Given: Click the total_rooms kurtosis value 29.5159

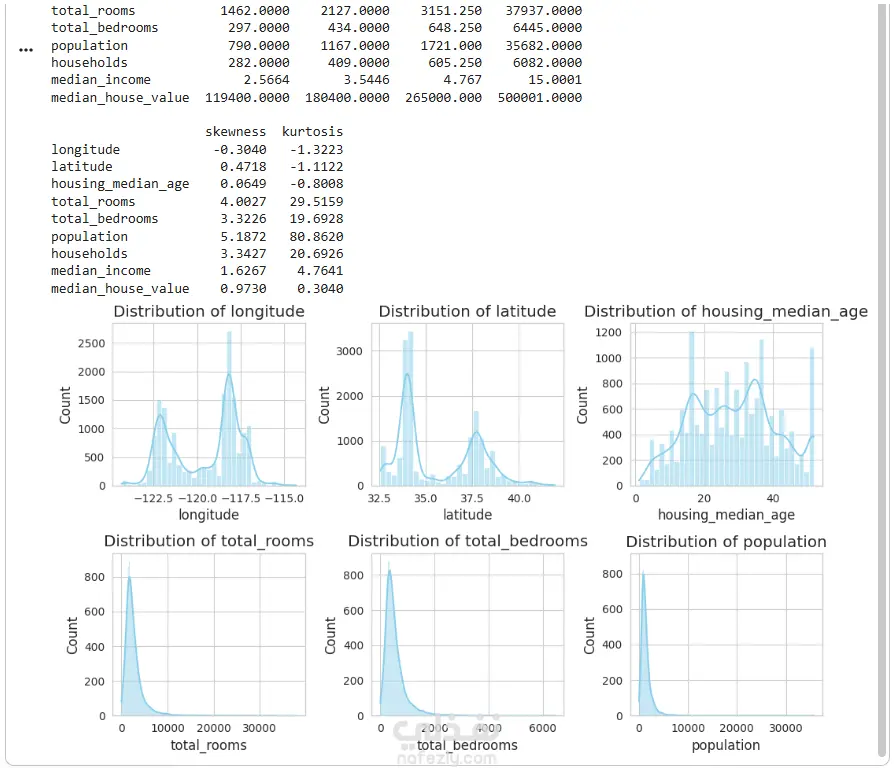Looking at the screenshot, I should (316, 201).
